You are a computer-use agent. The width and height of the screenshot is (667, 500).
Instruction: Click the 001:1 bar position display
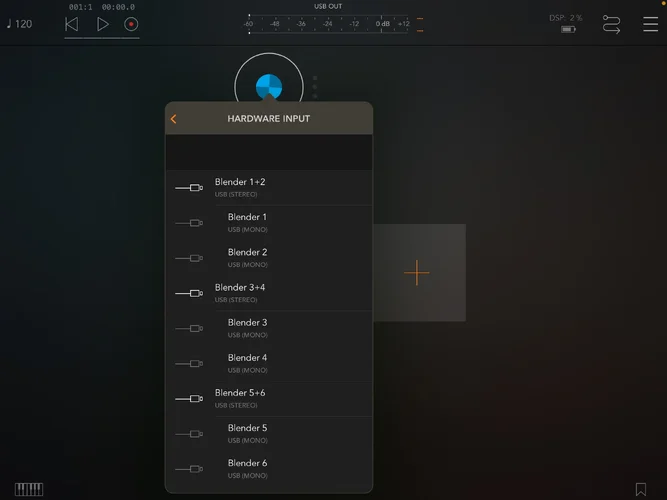[80, 7]
